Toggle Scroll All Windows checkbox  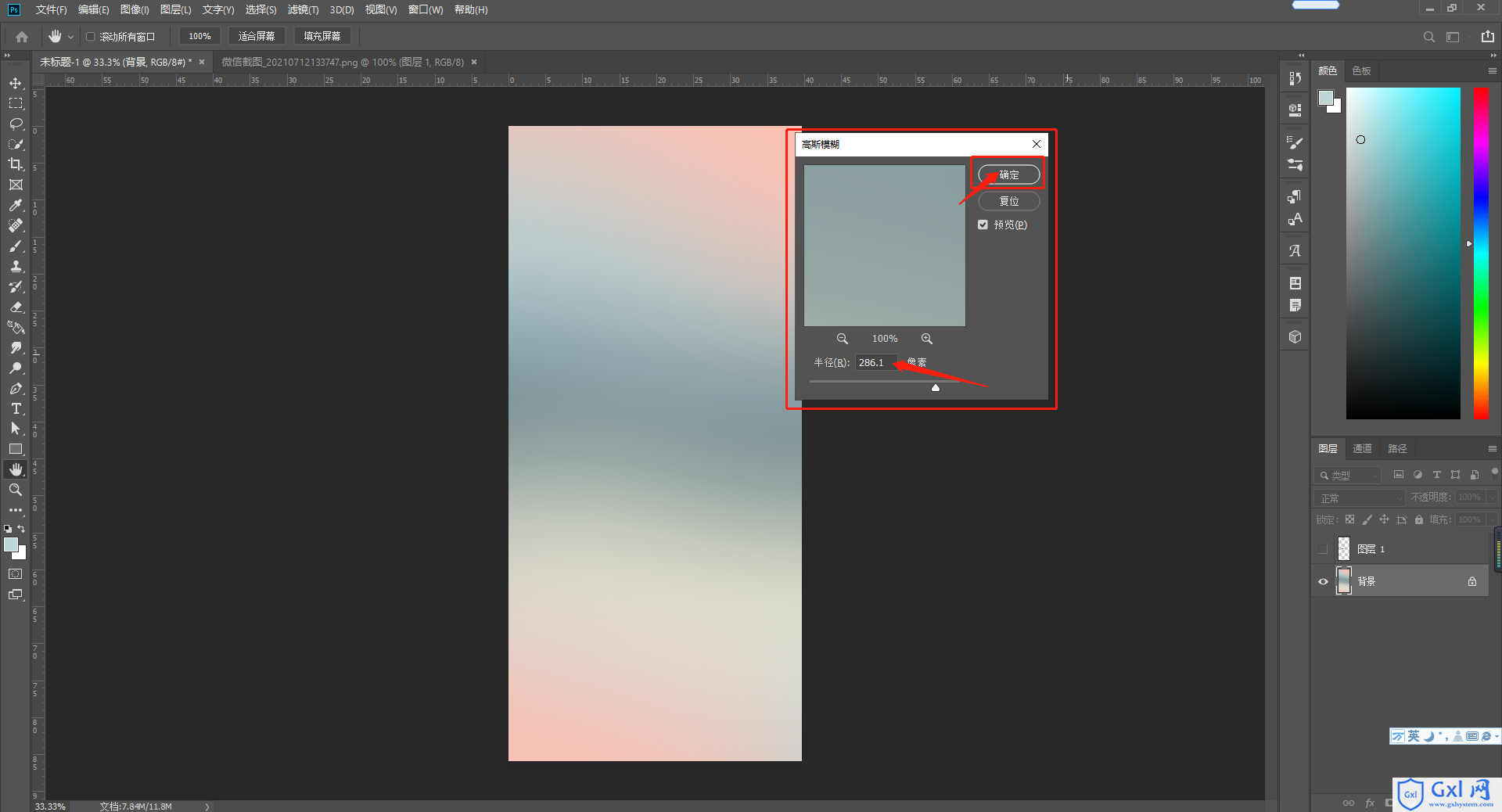91,37
